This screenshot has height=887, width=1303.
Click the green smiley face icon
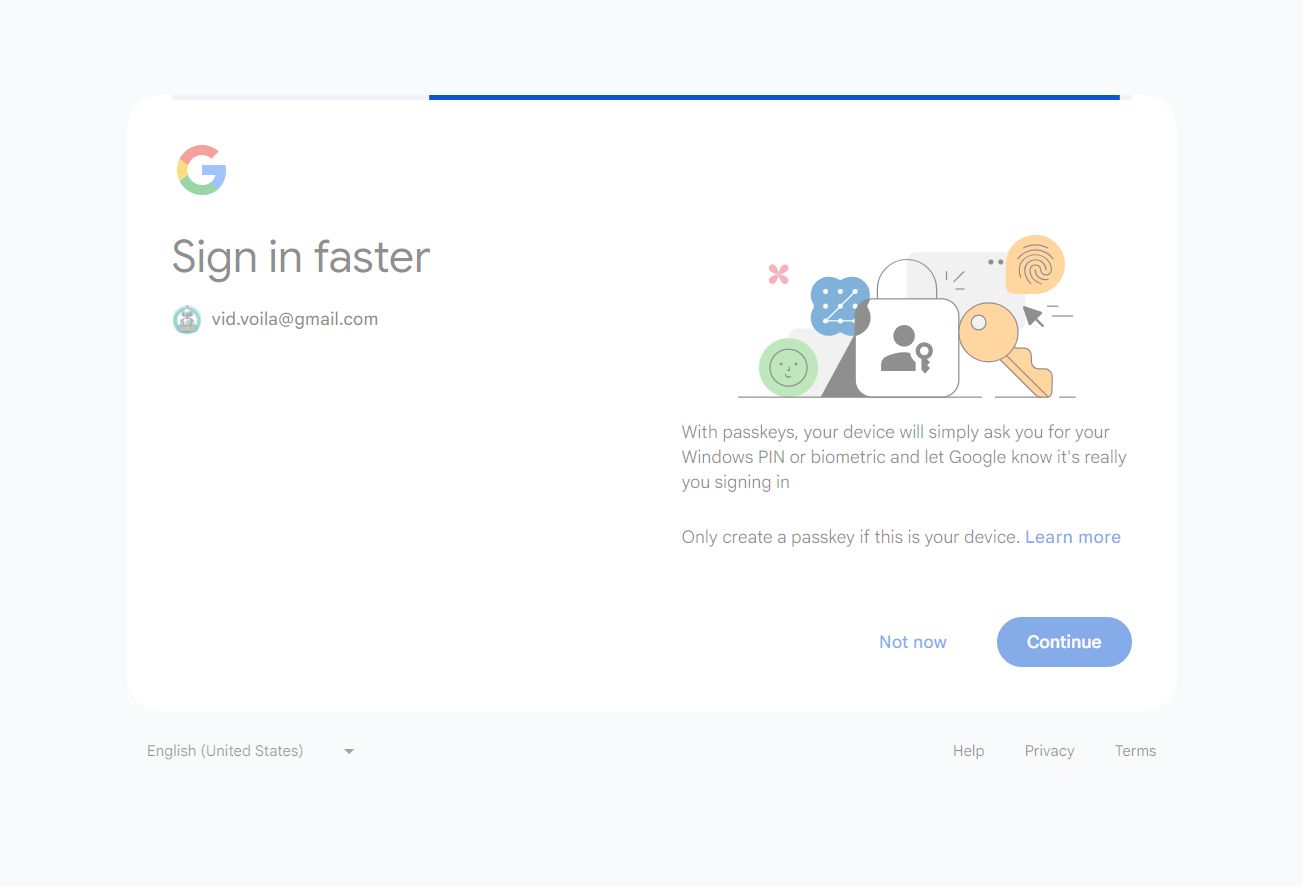point(788,368)
